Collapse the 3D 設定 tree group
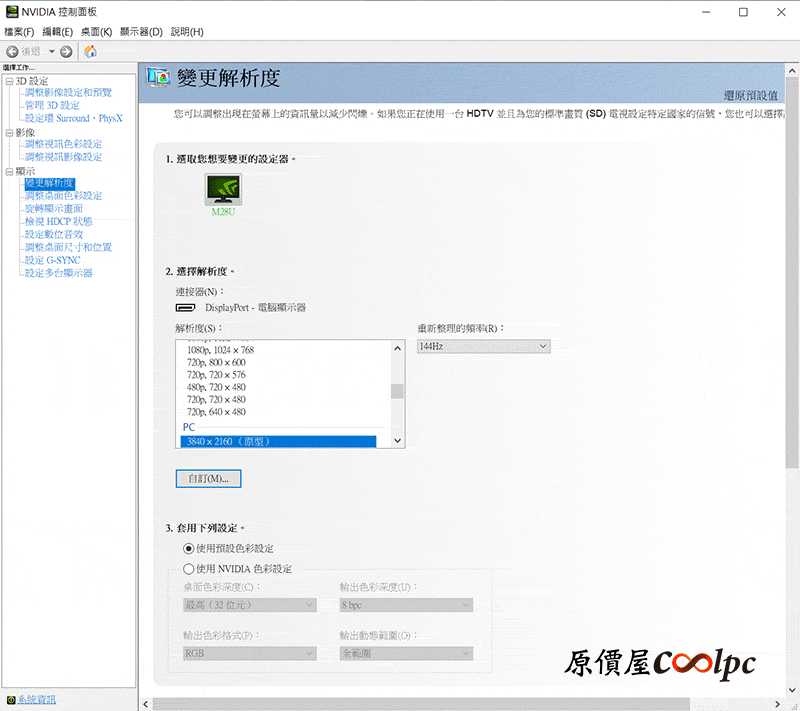 click(9, 81)
